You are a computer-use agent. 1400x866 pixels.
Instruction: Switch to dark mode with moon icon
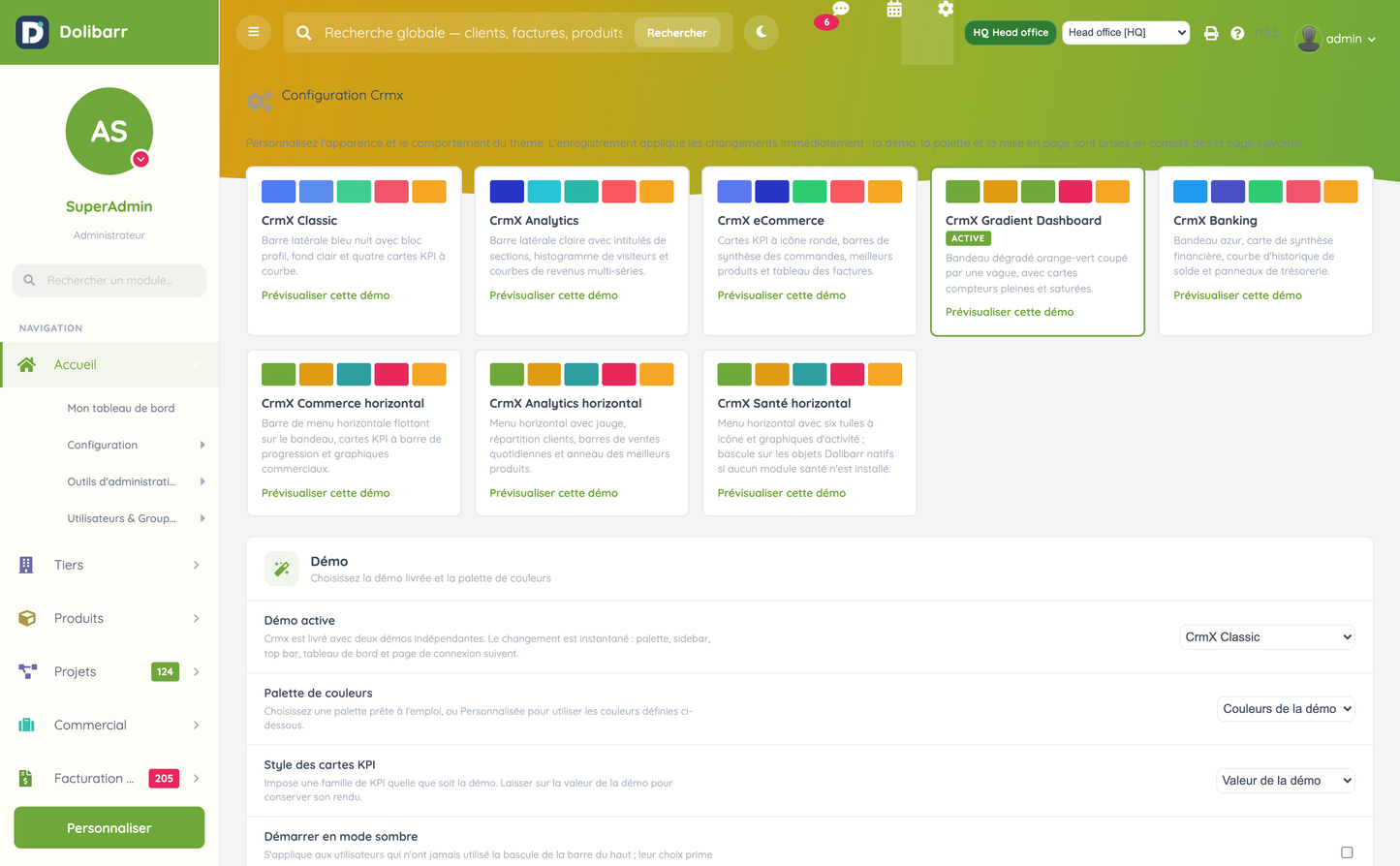click(x=762, y=32)
